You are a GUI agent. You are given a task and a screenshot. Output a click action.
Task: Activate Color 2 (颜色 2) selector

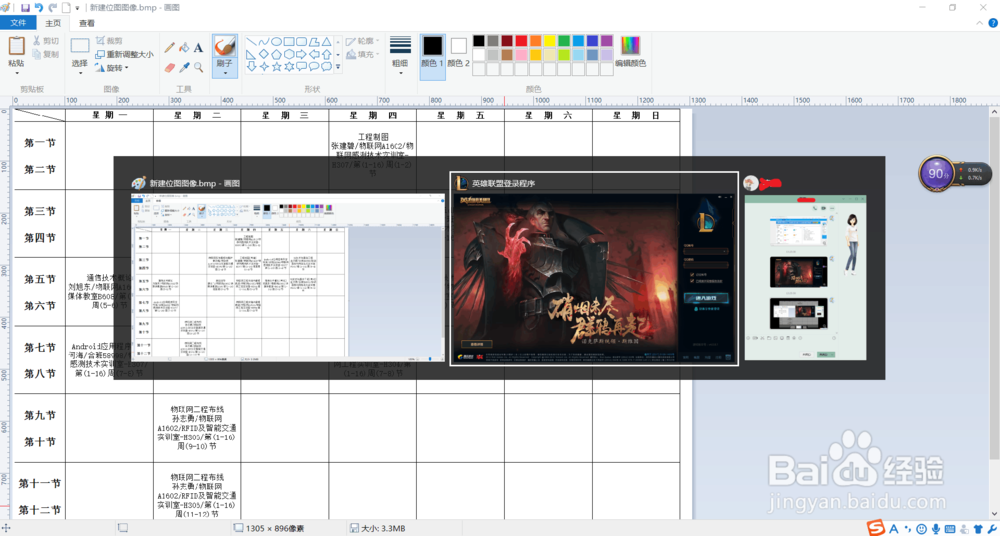459,52
